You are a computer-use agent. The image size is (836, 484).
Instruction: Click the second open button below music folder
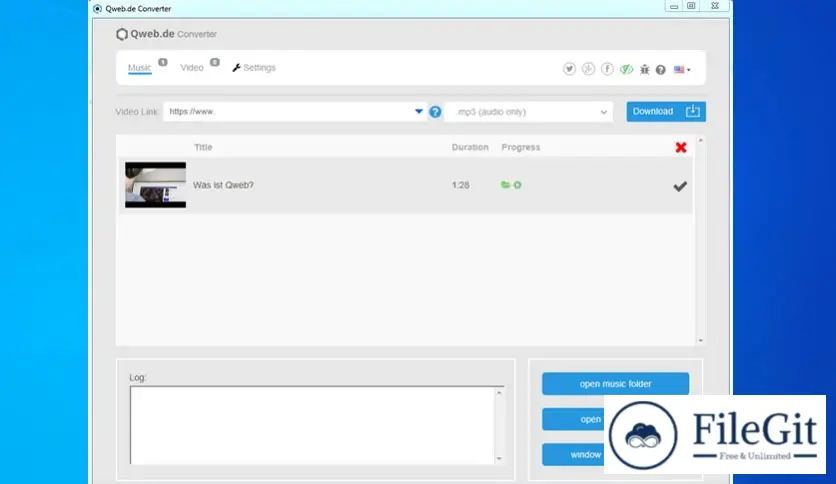tap(573, 420)
